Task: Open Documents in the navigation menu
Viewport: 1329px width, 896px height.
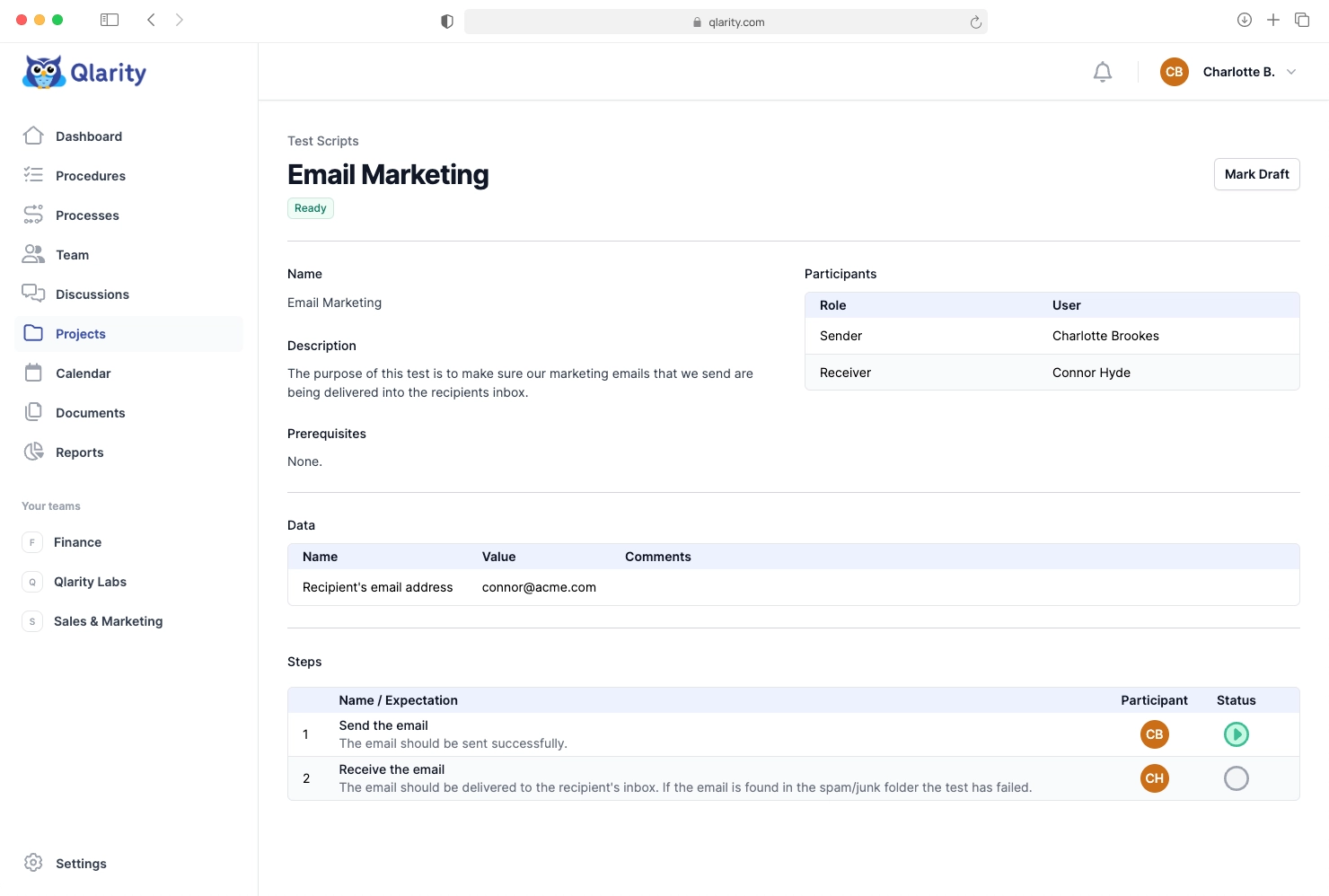Action: pyautogui.click(x=90, y=413)
